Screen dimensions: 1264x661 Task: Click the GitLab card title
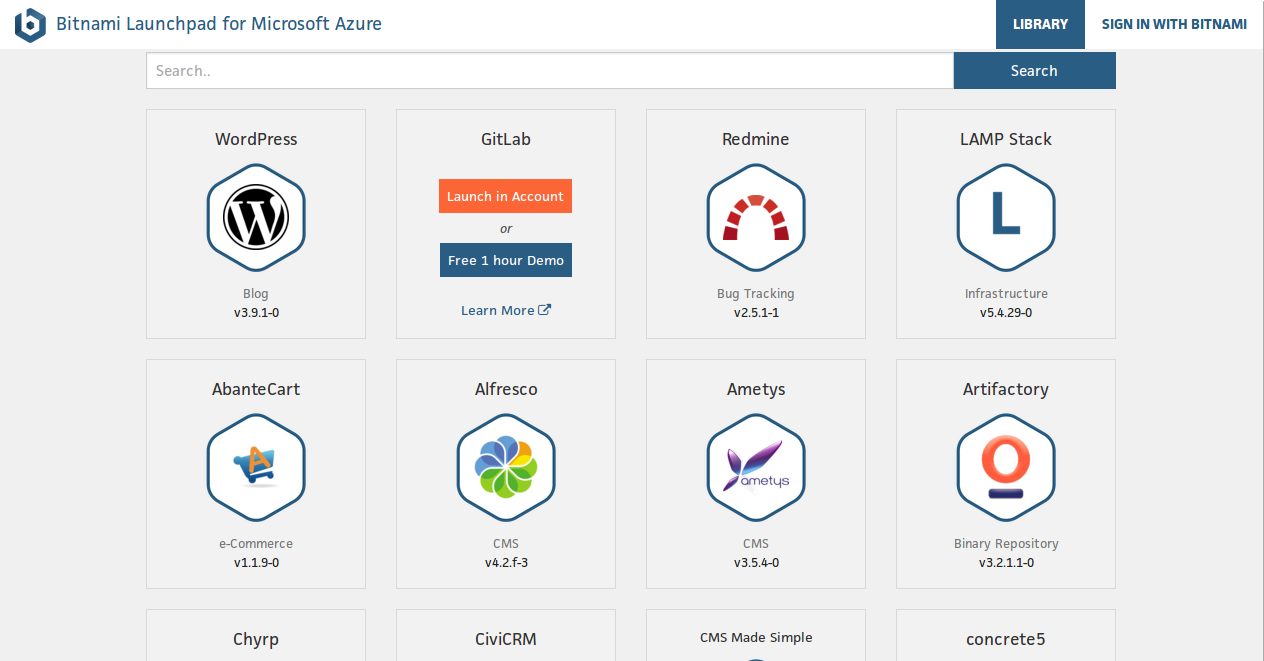[506, 139]
